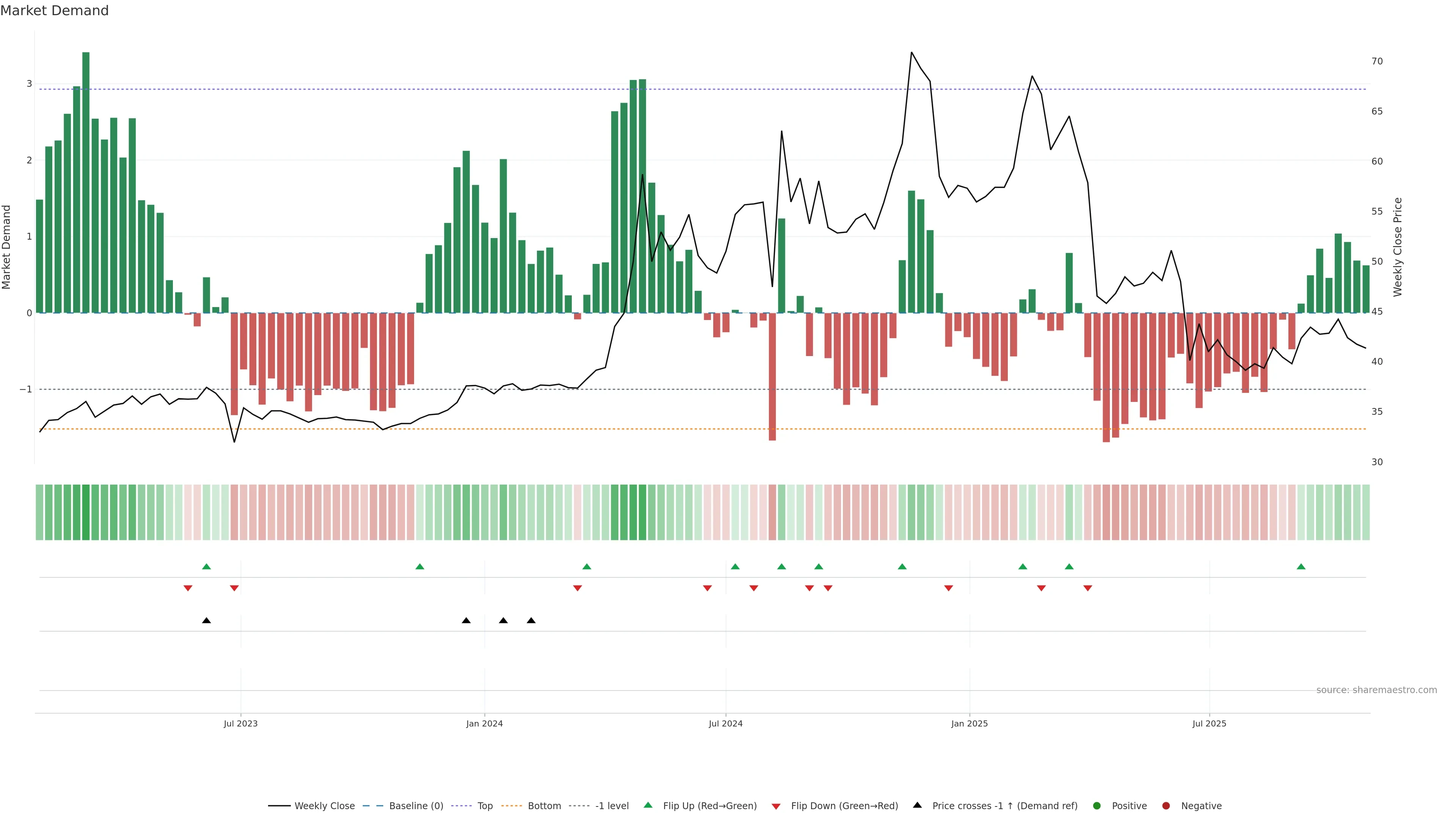Image resolution: width=1456 pixels, height=819 pixels.
Task: Click the first red flip-down marker on the left
Action: 188,588
